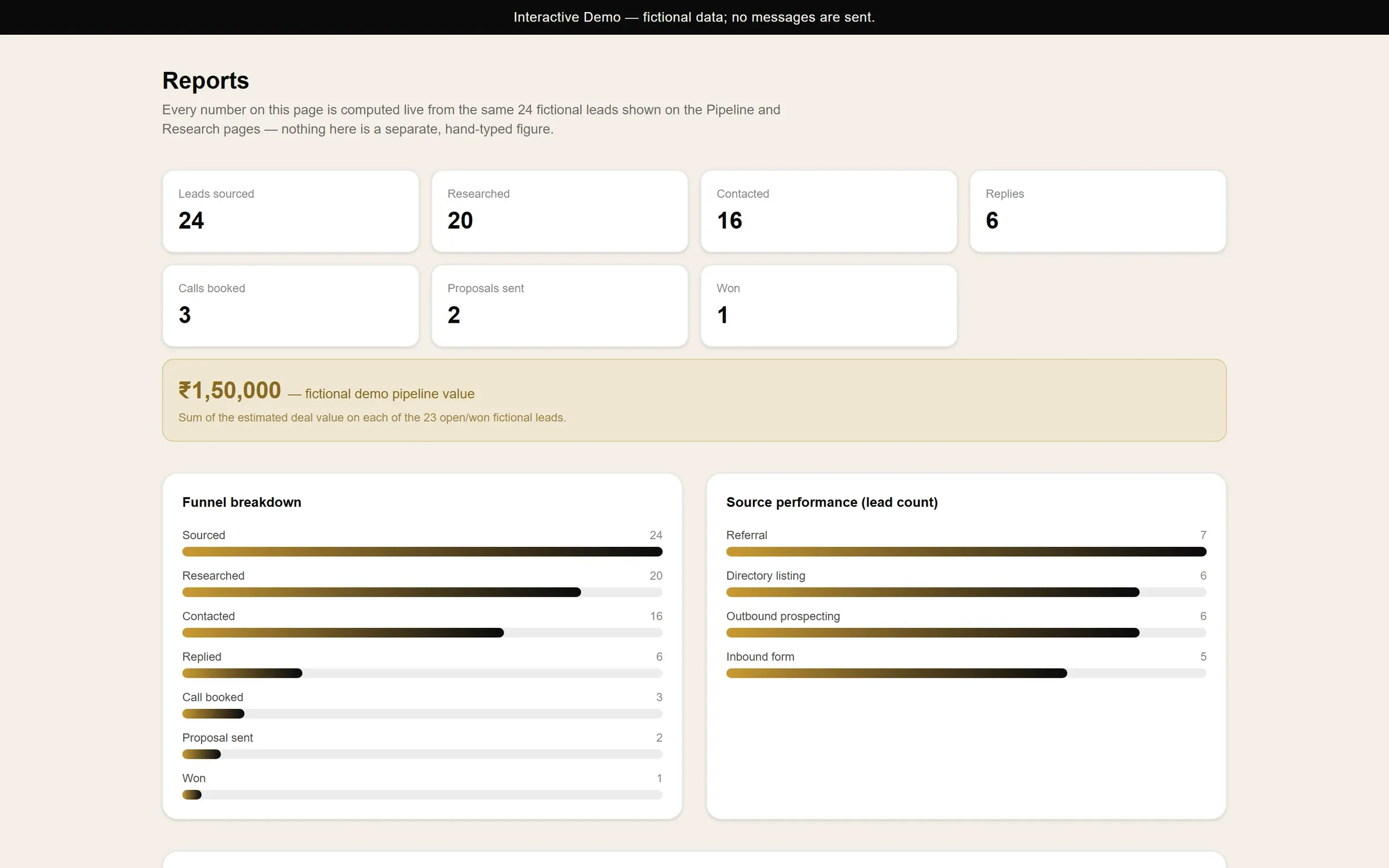The image size is (1389, 868).
Task: Click the Funnel breakdown heading
Action: pyautogui.click(x=242, y=502)
